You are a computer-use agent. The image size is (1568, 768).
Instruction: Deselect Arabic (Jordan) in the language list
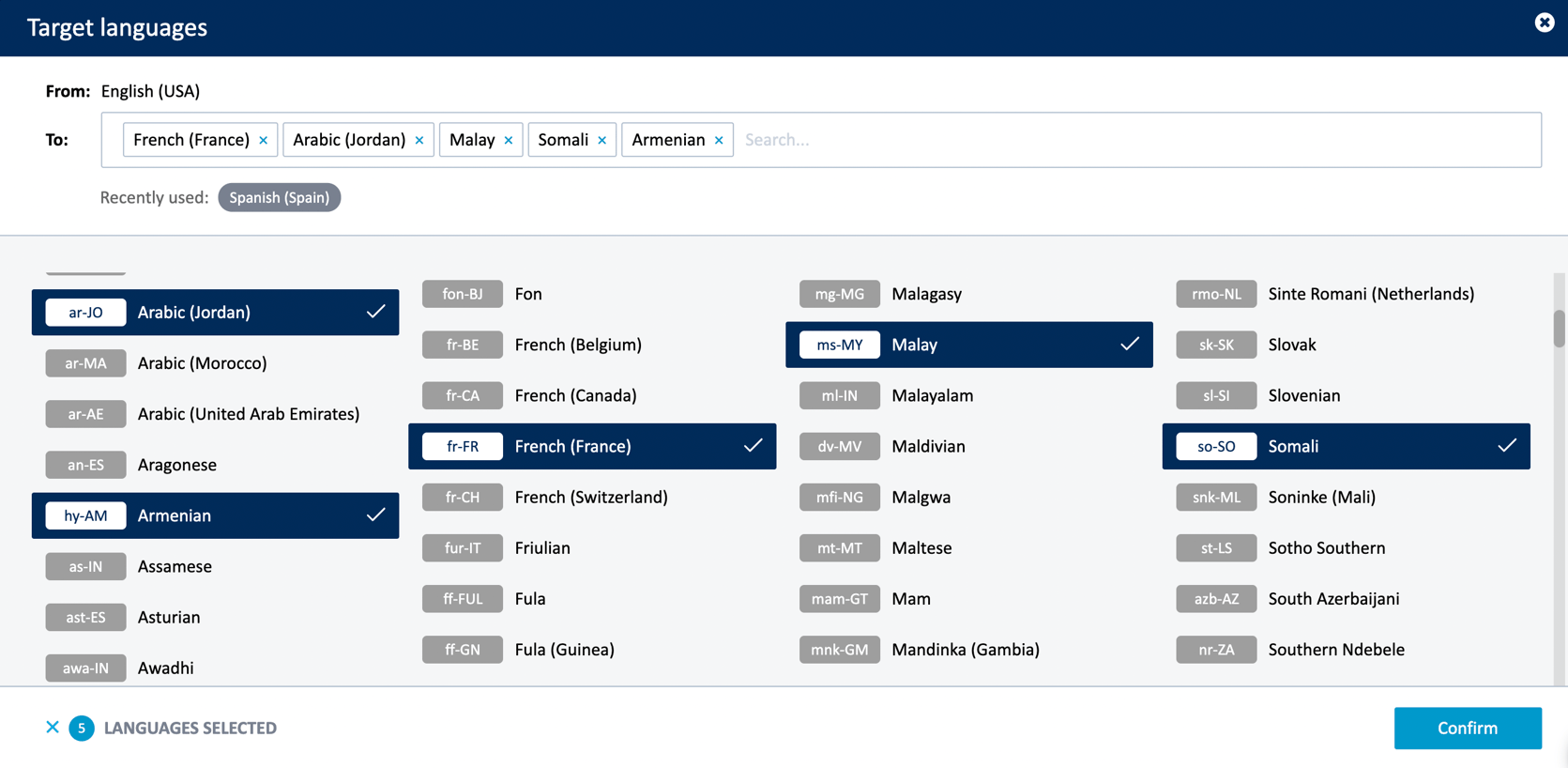[x=215, y=313]
